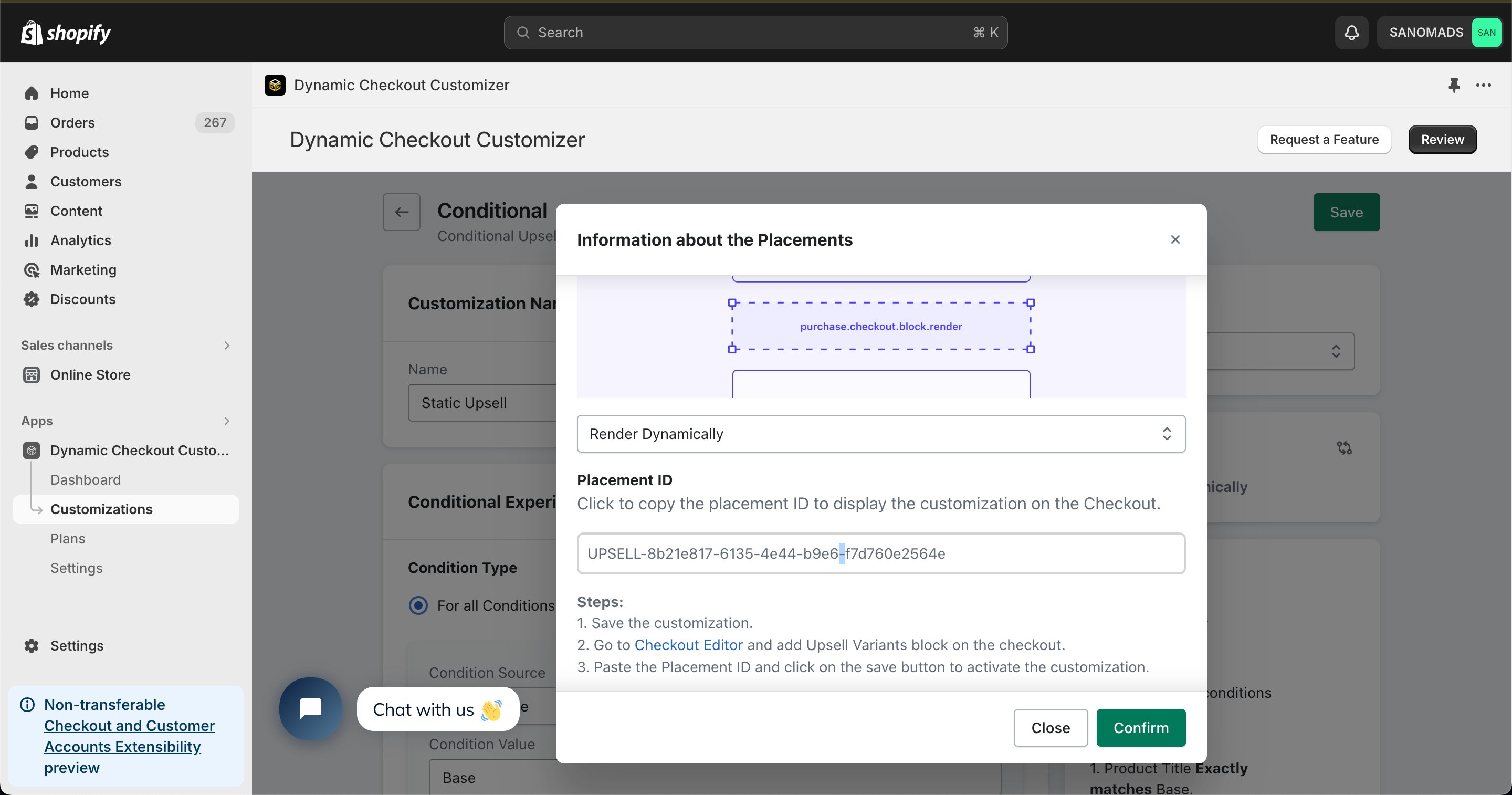Pin the app with the pin icon
The image size is (1512, 795).
[x=1454, y=85]
